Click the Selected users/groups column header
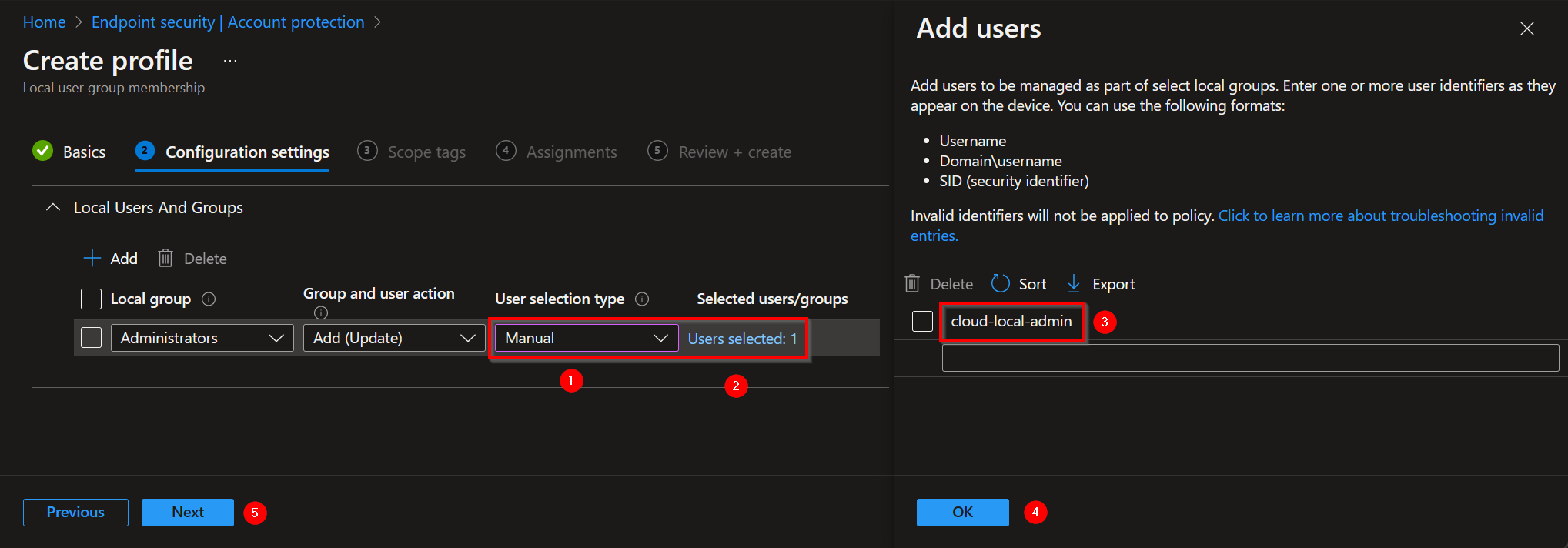The width and height of the screenshot is (1568, 548). (x=772, y=299)
